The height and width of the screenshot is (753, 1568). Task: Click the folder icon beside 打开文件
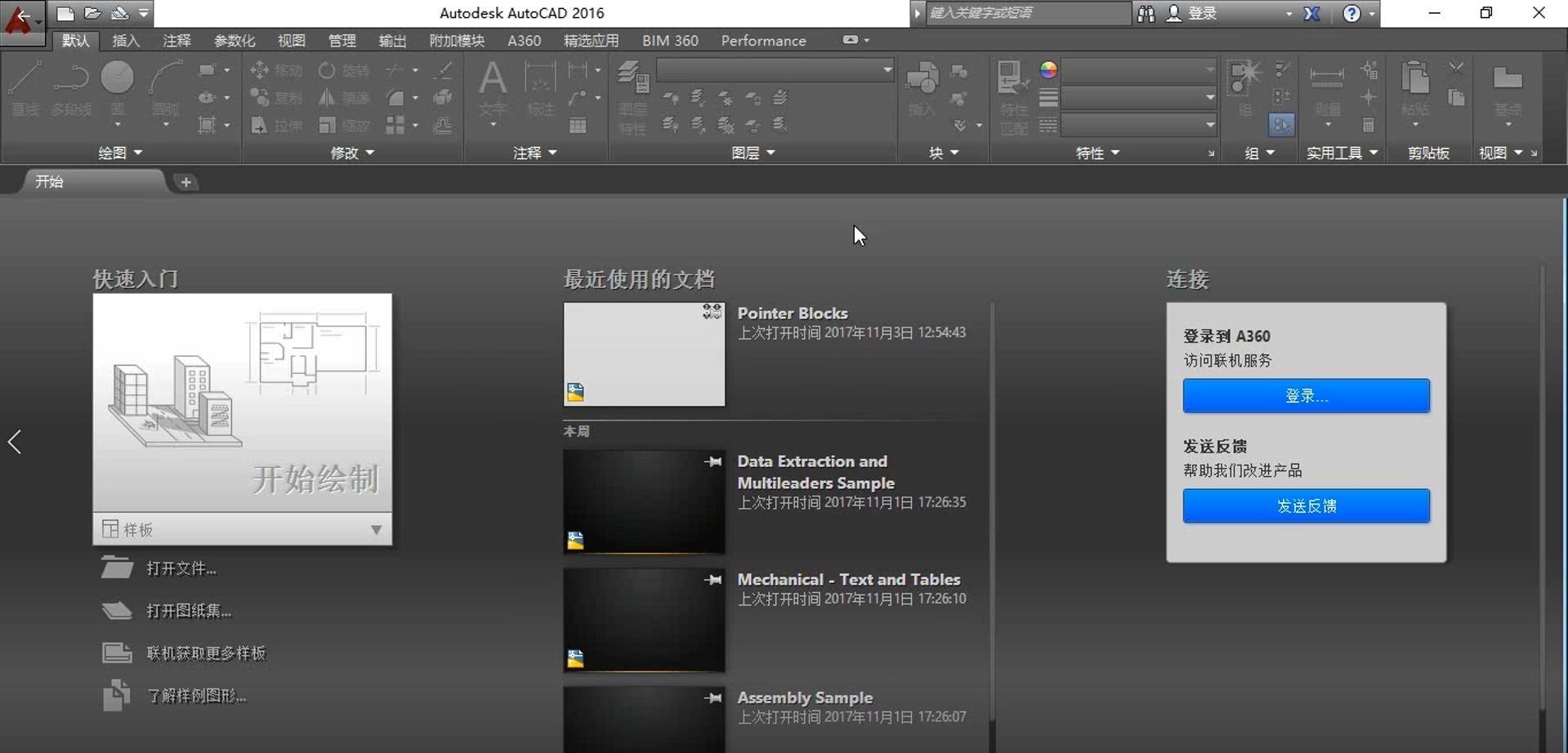[117, 568]
